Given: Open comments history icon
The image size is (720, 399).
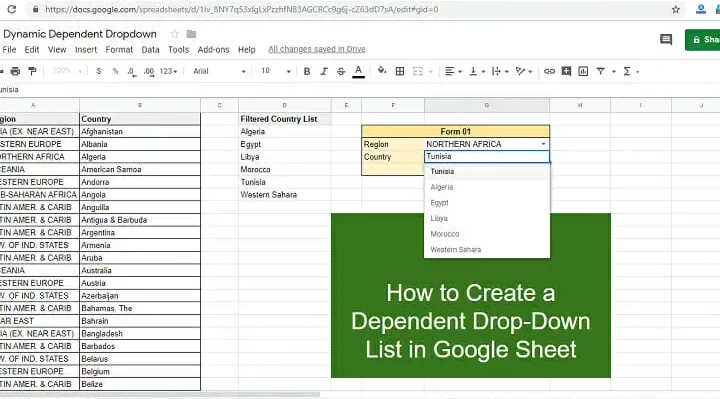Looking at the screenshot, I should pyautogui.click(x=666, y=39).
